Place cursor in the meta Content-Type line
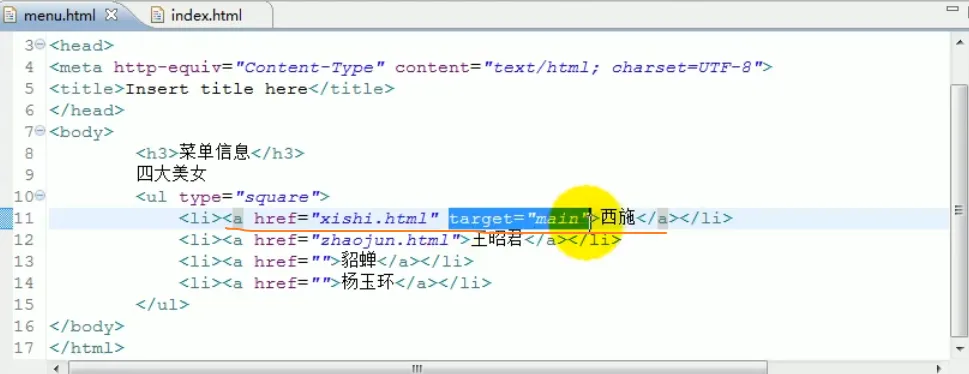This screenshot has height=374, width=969. (411, 67)
